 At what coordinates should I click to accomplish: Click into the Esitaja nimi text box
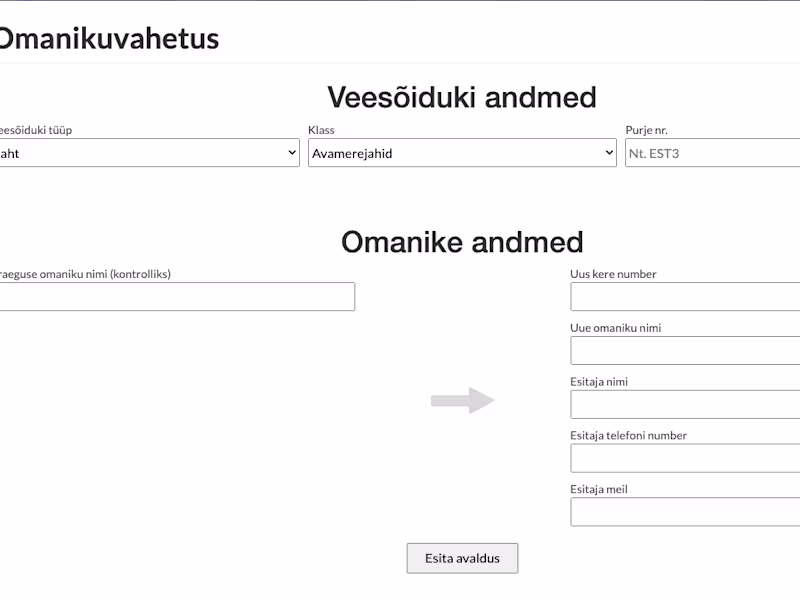click(685, 405)
